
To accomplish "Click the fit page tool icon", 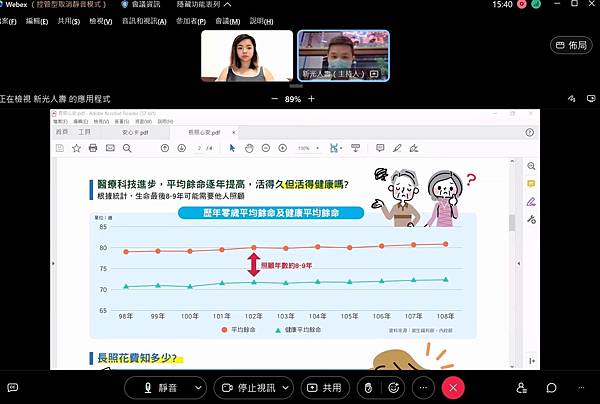I will point(334,148).
